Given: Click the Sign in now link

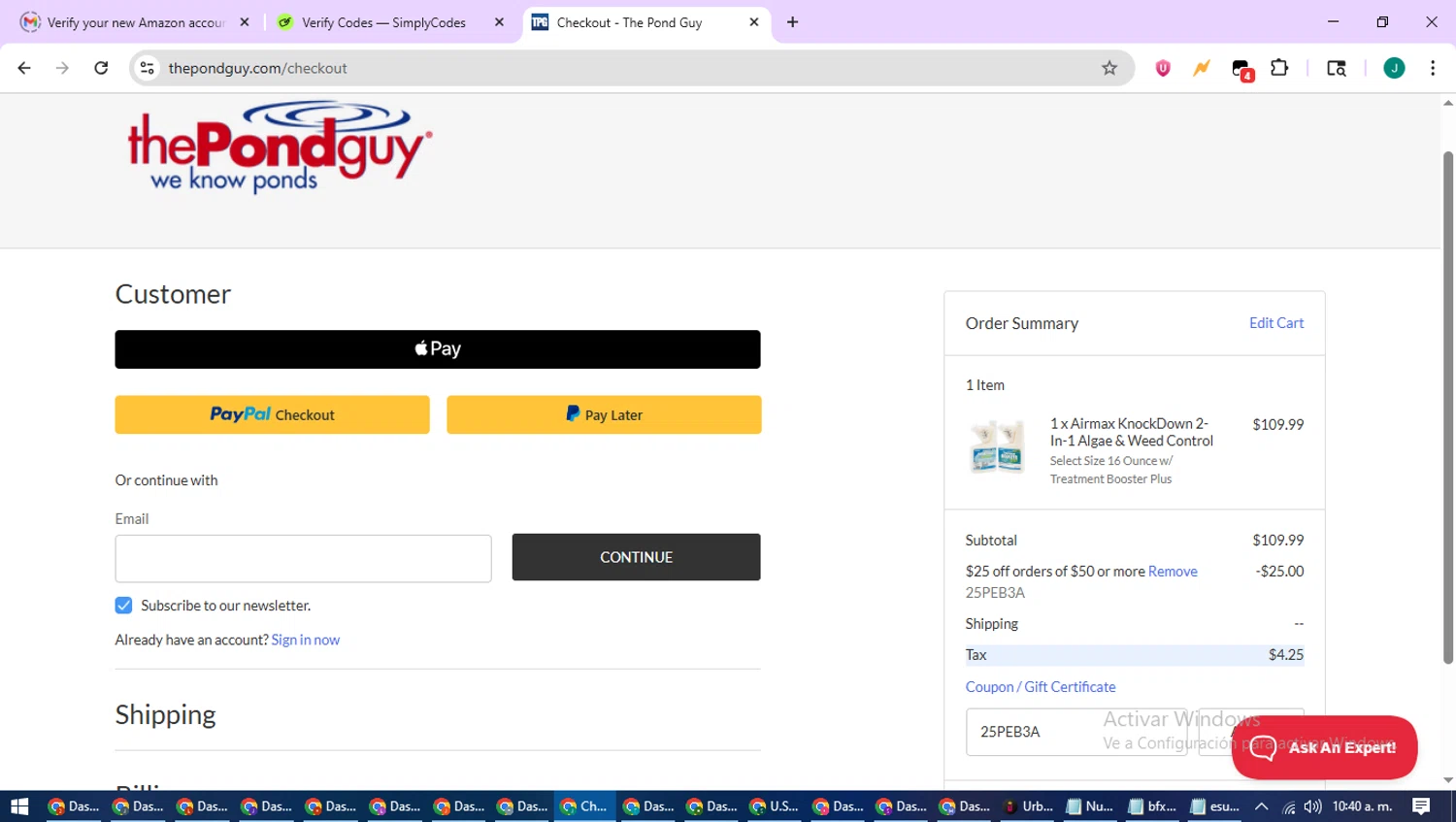Looking at the screenshot, I should [x=306, y=640].
